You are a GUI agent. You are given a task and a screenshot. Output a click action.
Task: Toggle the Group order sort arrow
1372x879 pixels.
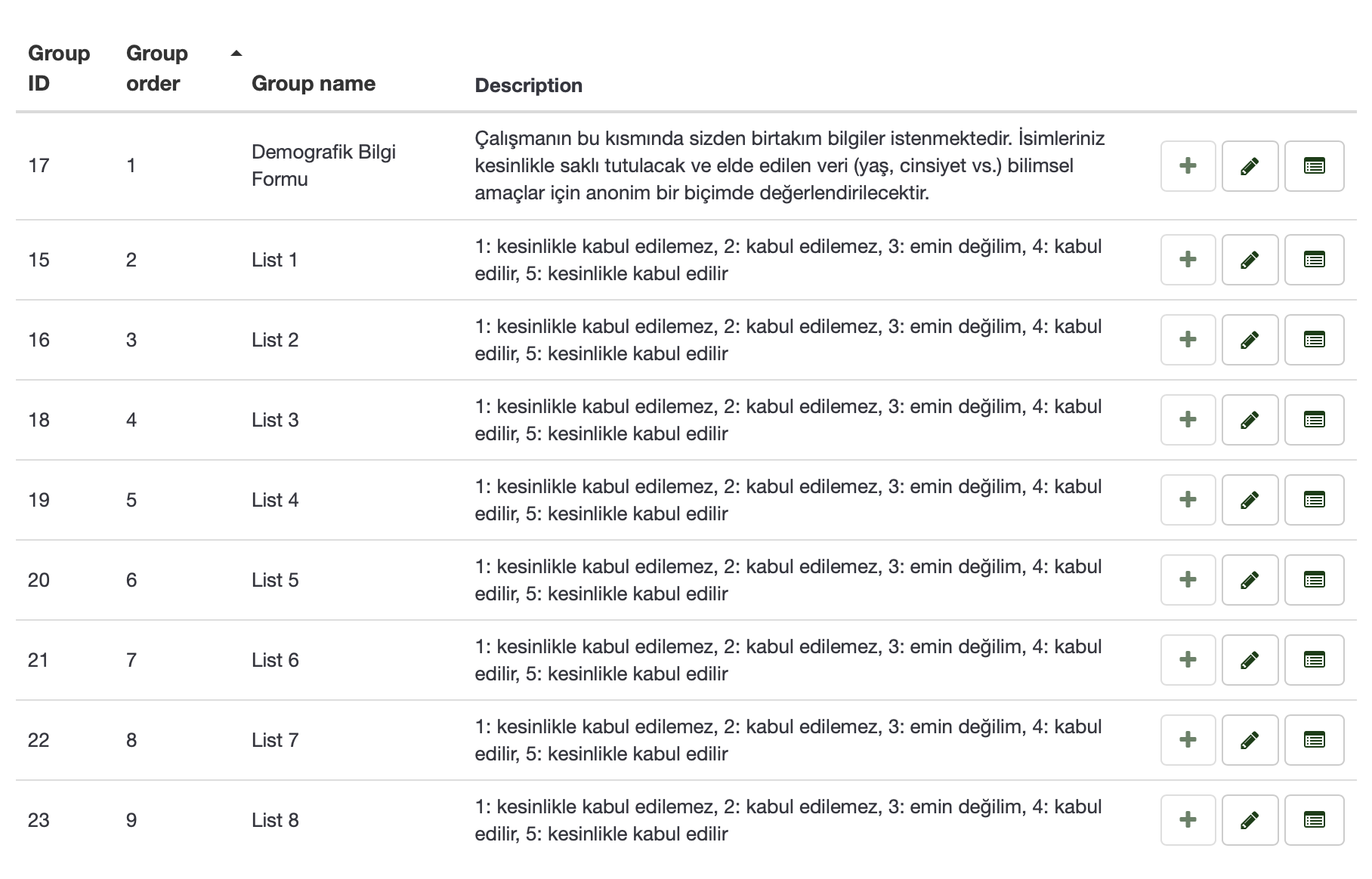click(x=236, y=54)
